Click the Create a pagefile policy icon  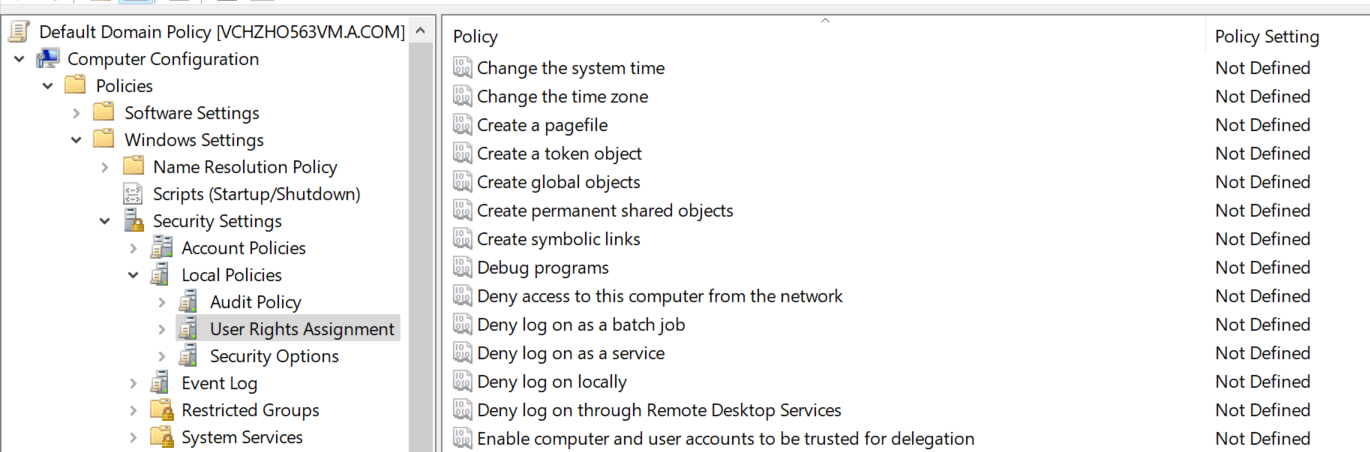(462, 125)
